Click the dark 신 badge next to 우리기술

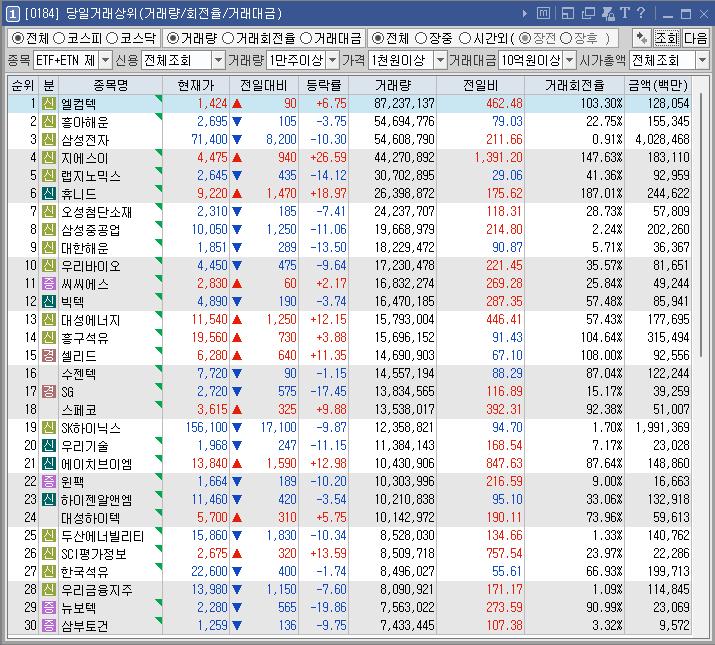click(x=49, y=446)
